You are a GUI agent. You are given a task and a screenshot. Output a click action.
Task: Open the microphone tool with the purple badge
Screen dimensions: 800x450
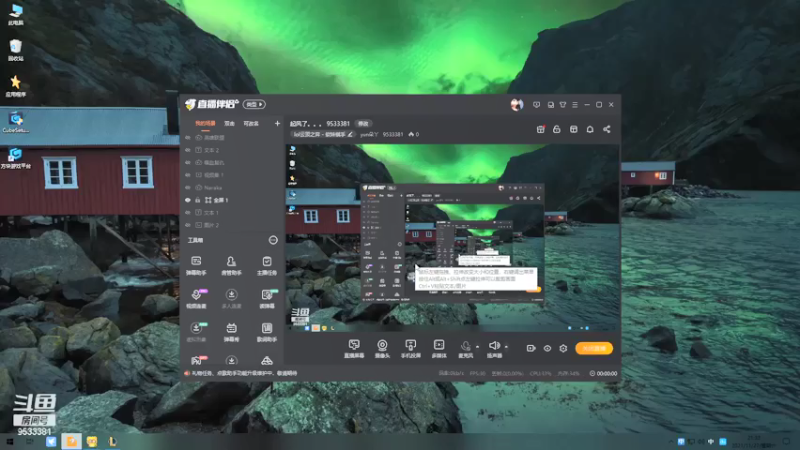pyautogui.click(x=196, y=298)
